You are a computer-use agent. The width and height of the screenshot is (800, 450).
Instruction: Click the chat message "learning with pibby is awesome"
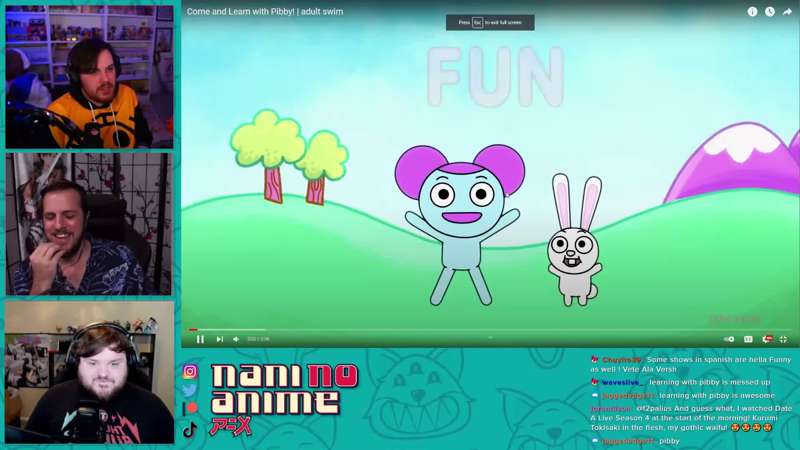point(717,395)
